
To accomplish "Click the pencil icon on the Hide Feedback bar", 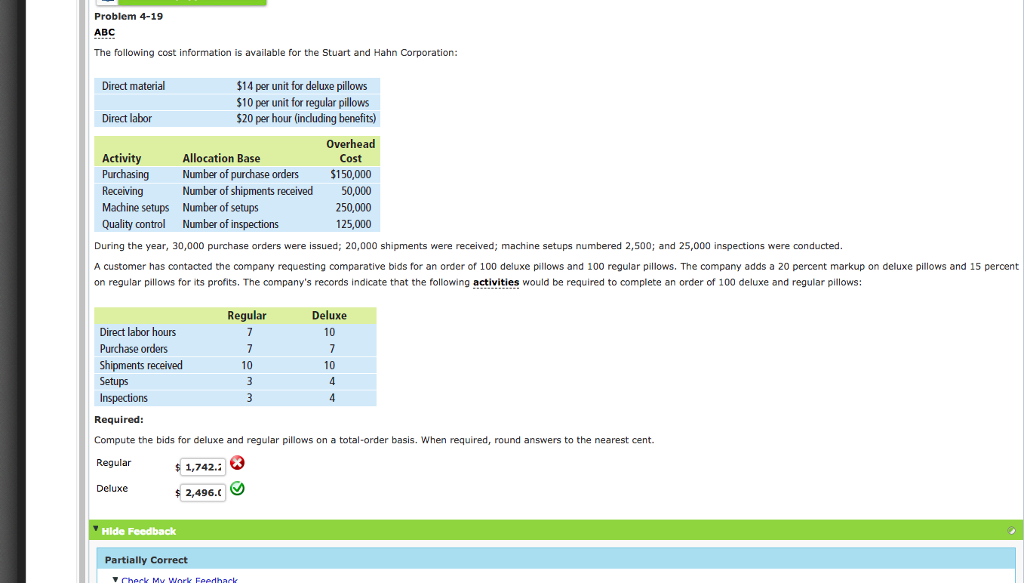I will (x=1012, y=530).
